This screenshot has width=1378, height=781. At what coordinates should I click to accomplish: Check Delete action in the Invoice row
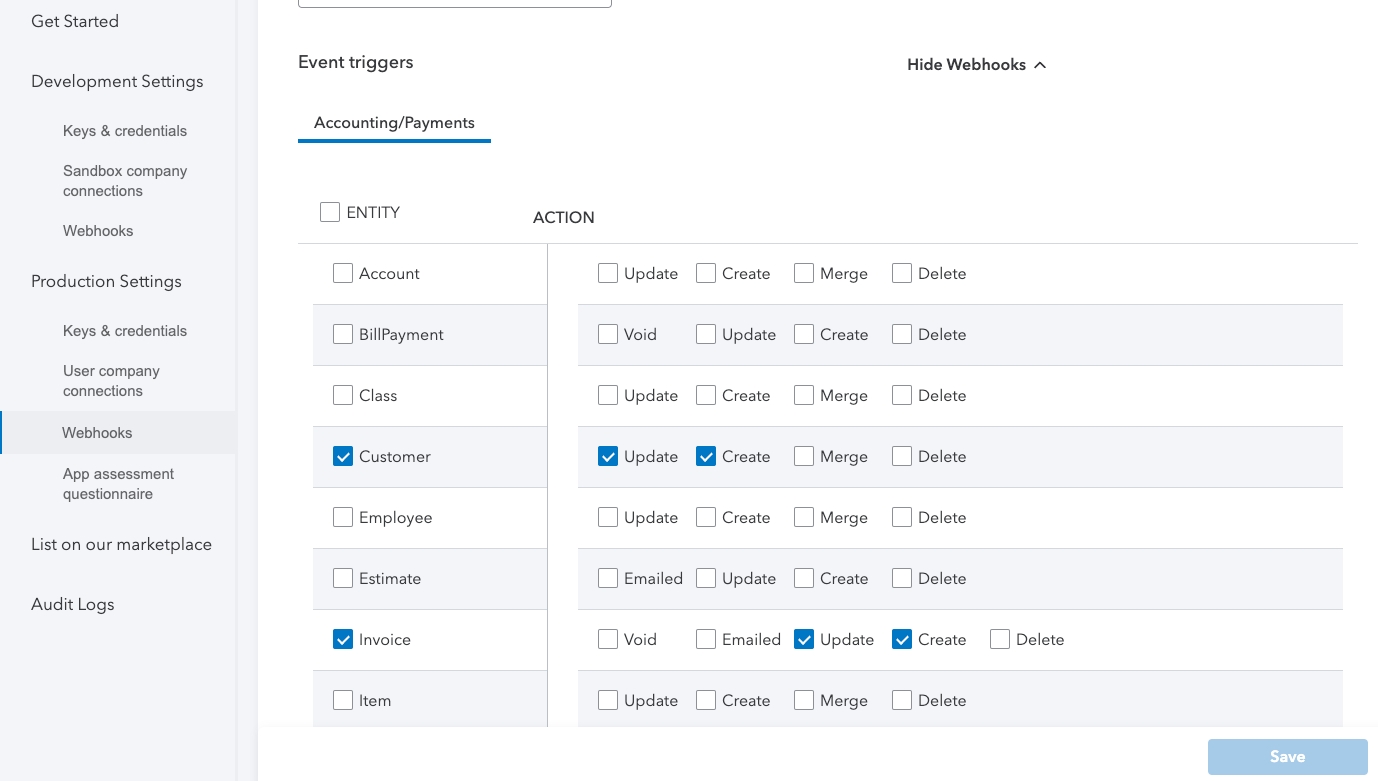[x=1000, y=639]
